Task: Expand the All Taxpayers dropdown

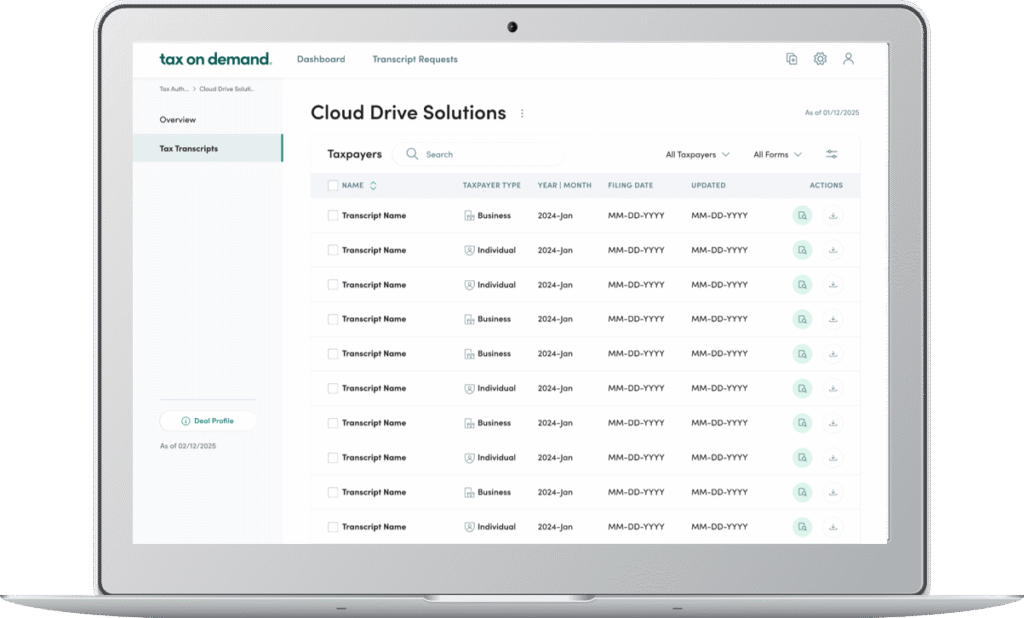Action: click(x=697, y=155)
